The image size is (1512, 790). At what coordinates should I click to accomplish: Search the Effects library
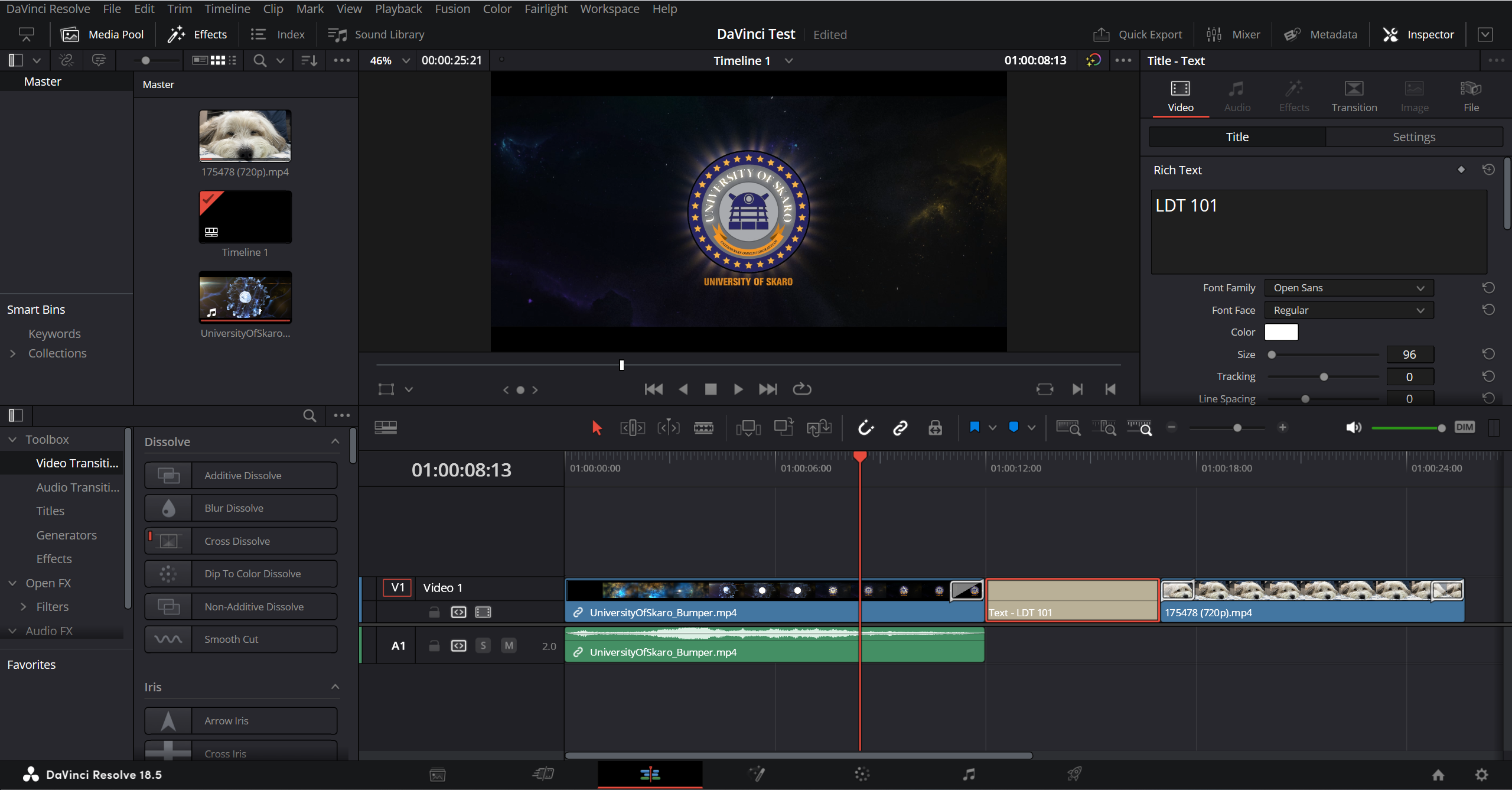(309, 415)
